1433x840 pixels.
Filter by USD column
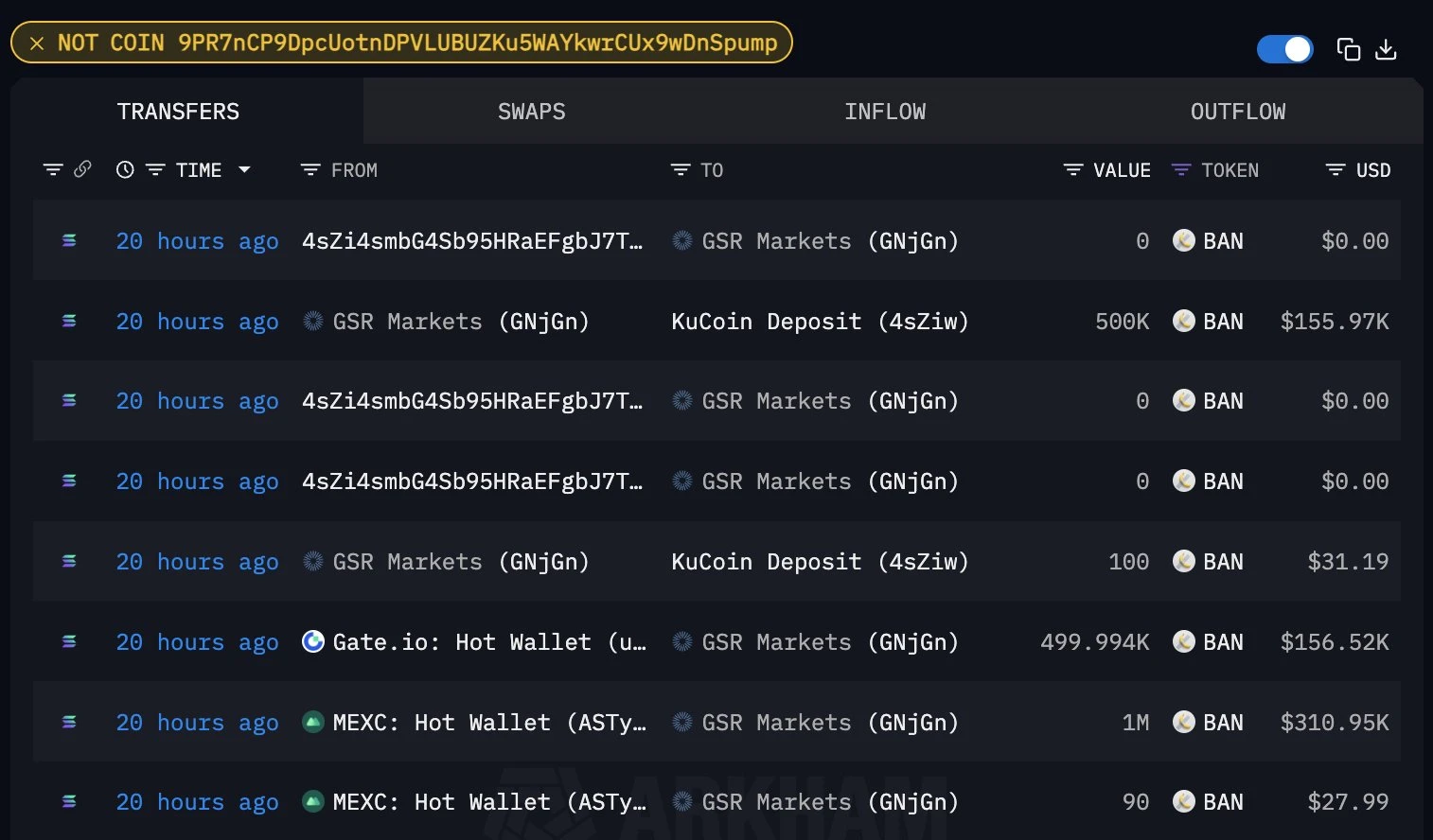[1335, 170]
